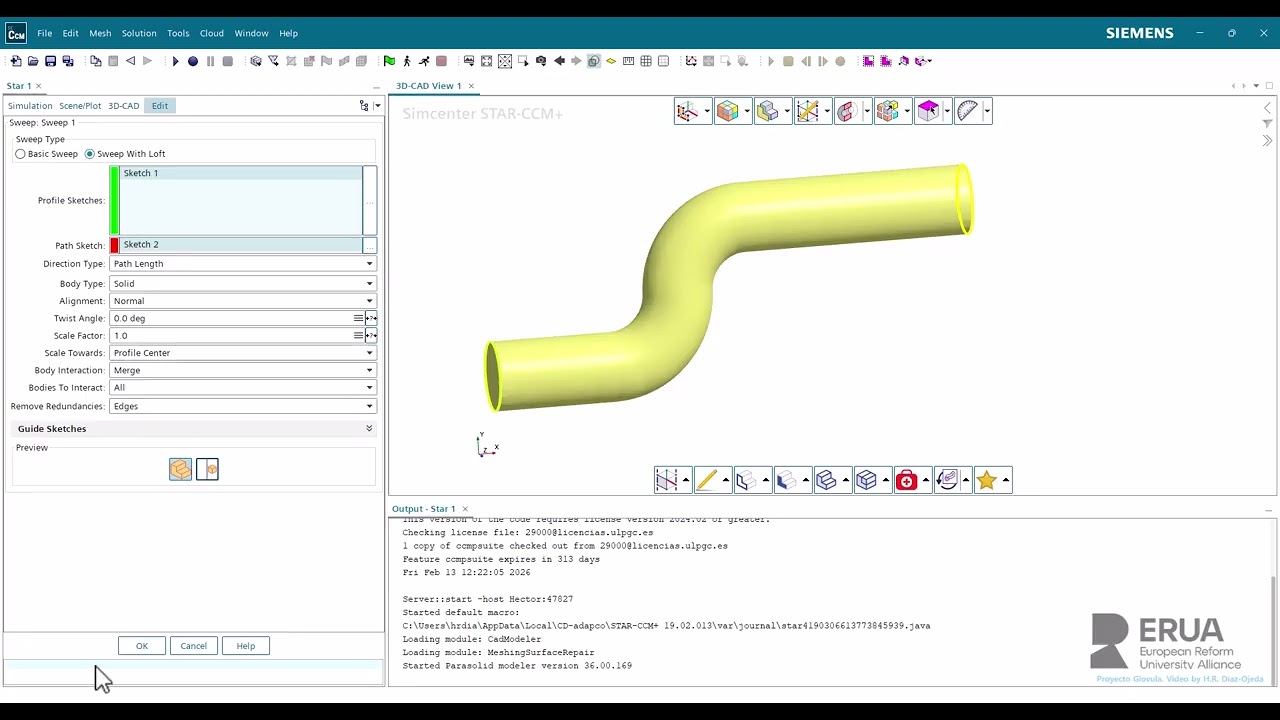Switch to the Simulation tab
Image resolution: width=1280 pixels, height=720 pixels.
(30, 106)
